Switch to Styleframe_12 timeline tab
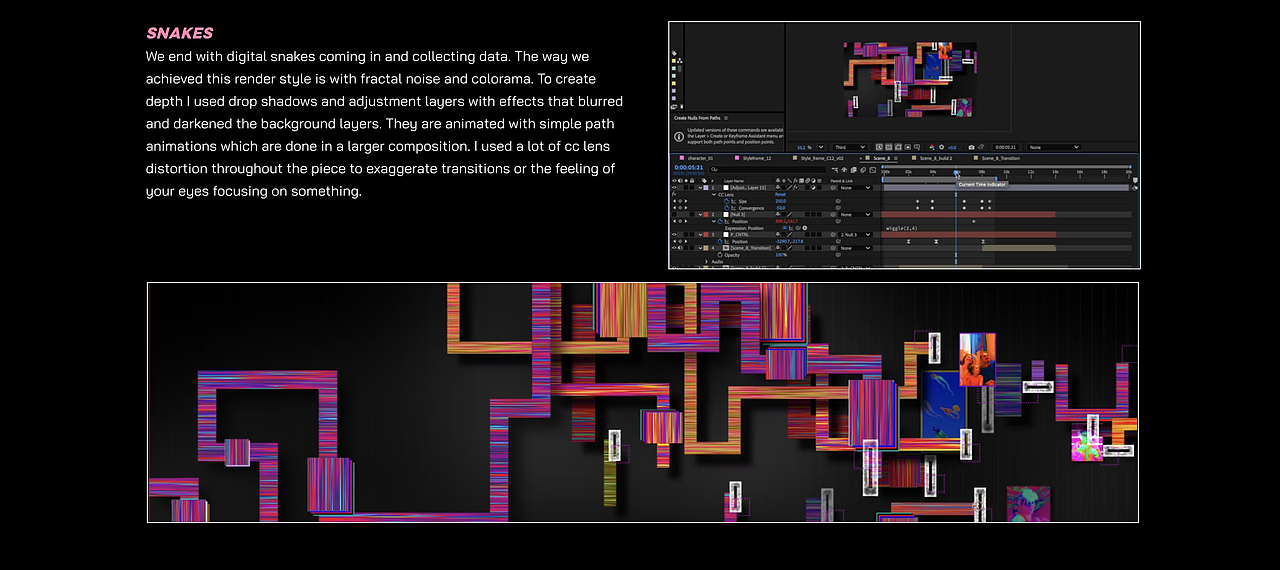1280x570 pixels. [x=757, y=158]
